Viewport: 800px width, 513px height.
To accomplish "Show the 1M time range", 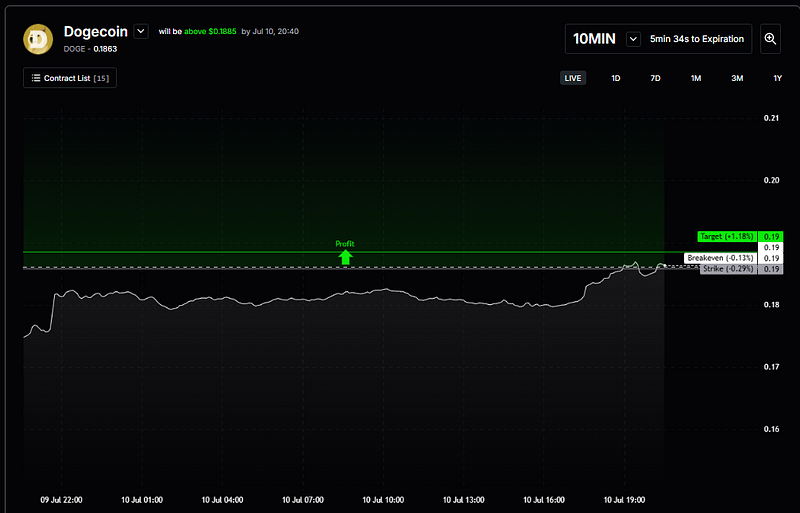I will click(696, 78).
